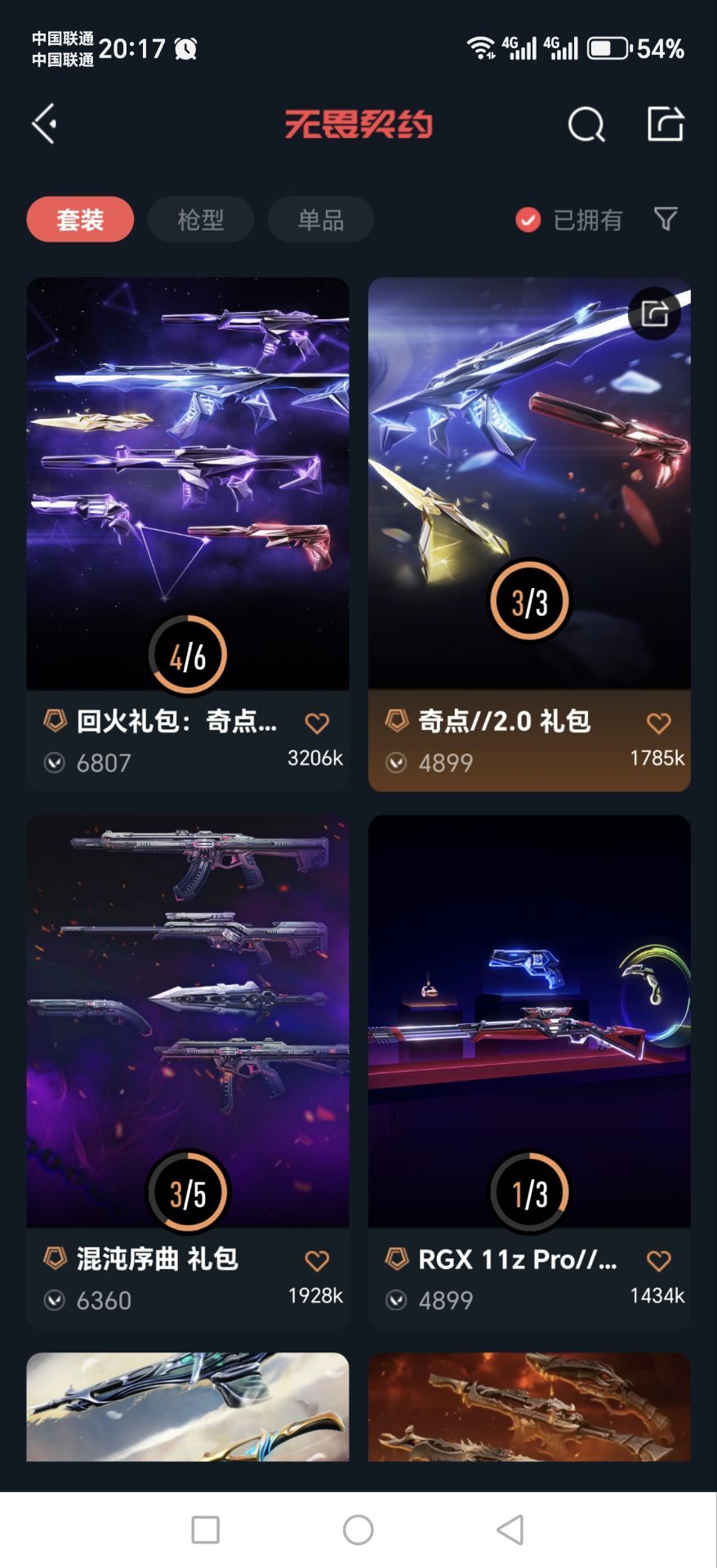Favorite the RGX 11z Pro heart

pyautogui.click(x=658, y=1260)
